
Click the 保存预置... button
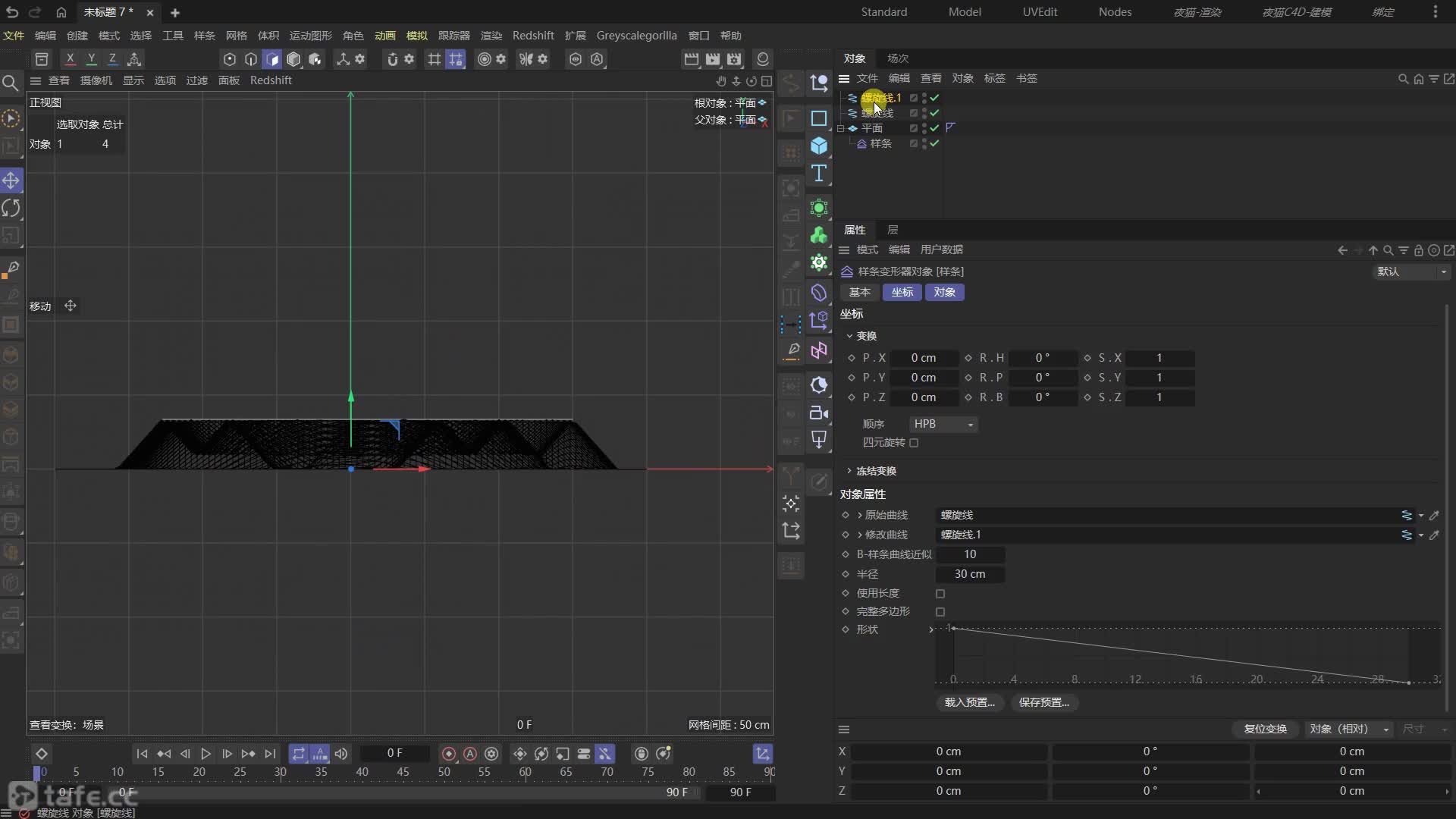coord(1044,702)
